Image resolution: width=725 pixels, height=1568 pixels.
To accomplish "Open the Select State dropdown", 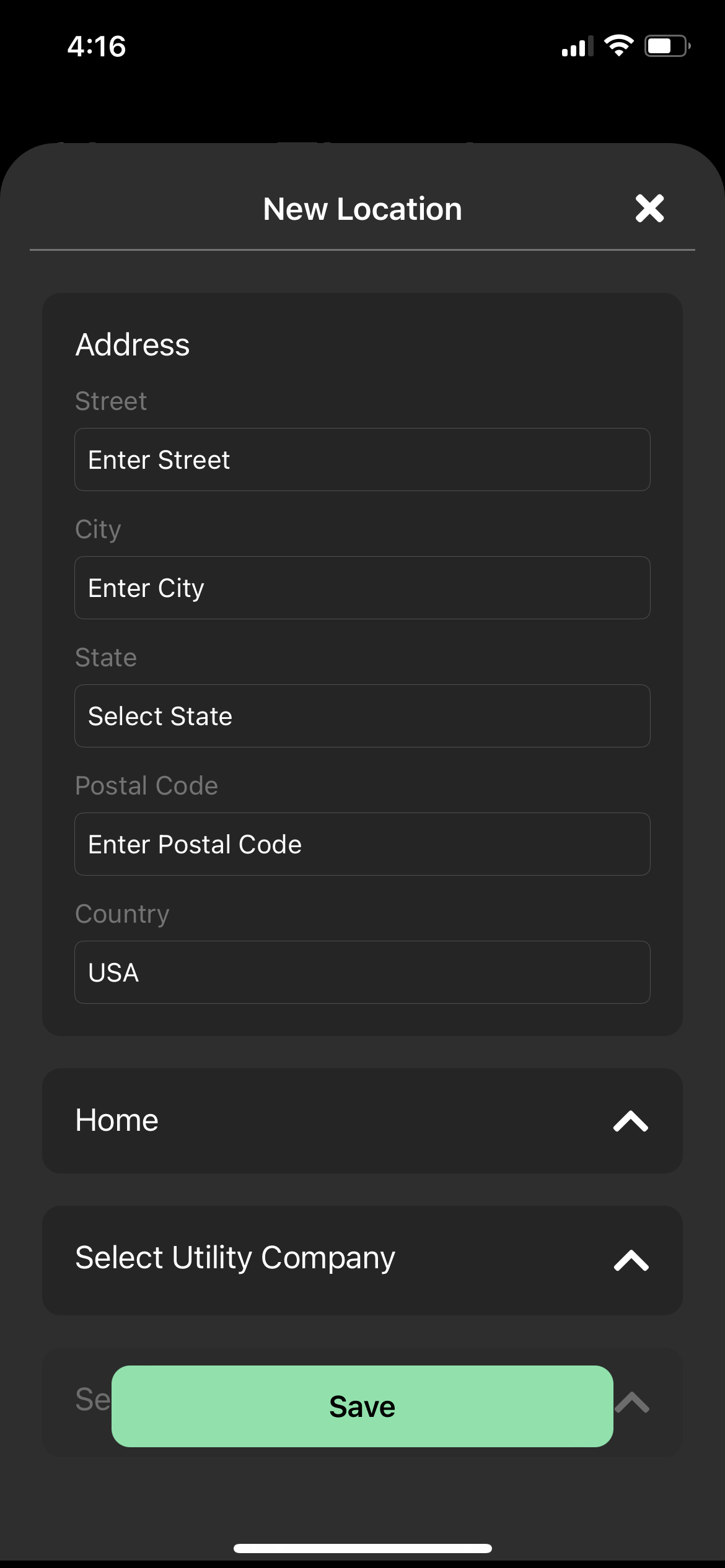I will coord(362,716).
